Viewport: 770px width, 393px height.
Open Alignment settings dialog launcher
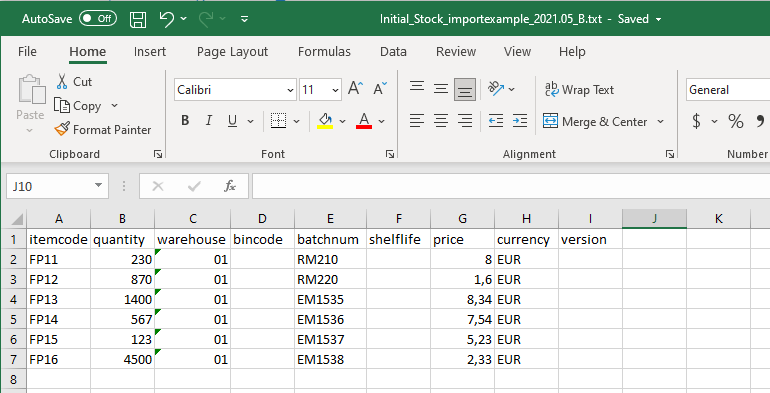pos(669,154)
